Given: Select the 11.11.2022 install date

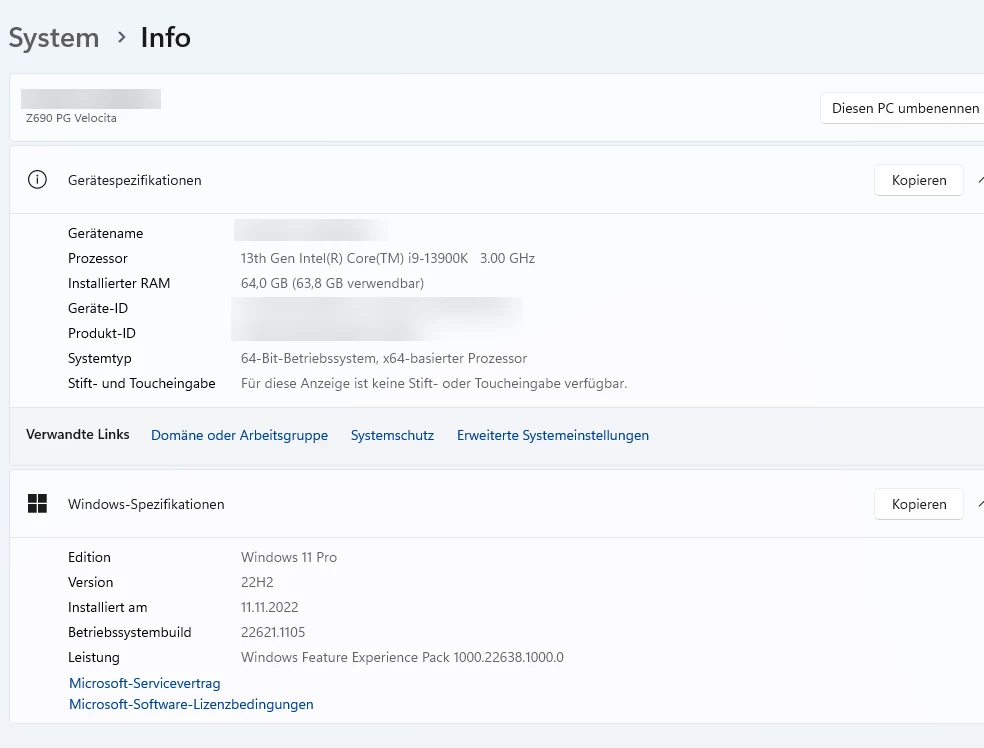Looking at the screenshot, I should point(270,607).
